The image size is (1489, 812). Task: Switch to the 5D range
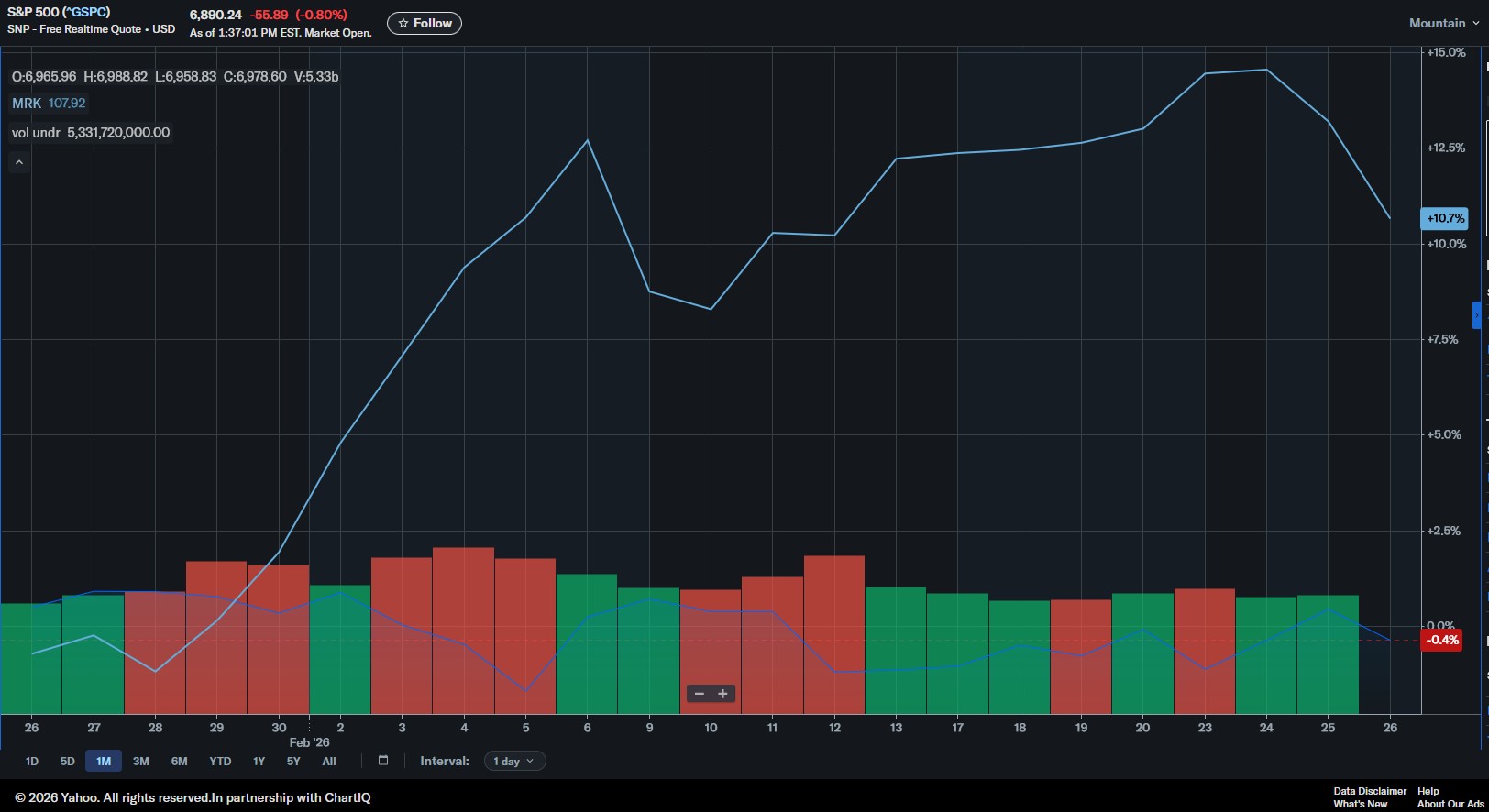tap(68, 762)
